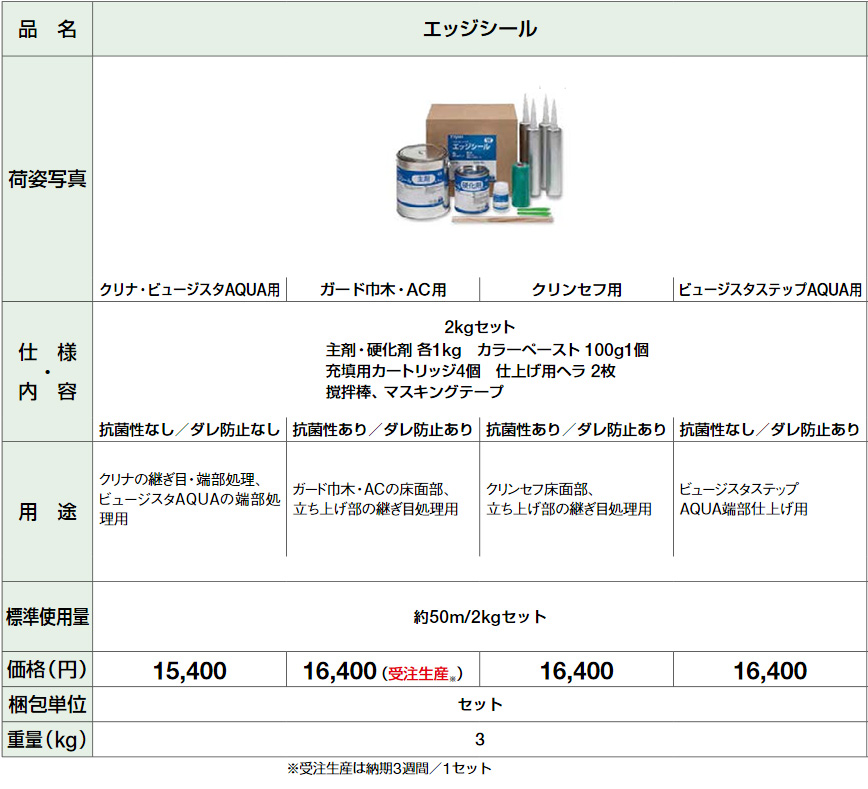Click the ビュージスタステップ AQUA端部仕上げ用 usage text
The image size is (868, 789).
point(744,499)
